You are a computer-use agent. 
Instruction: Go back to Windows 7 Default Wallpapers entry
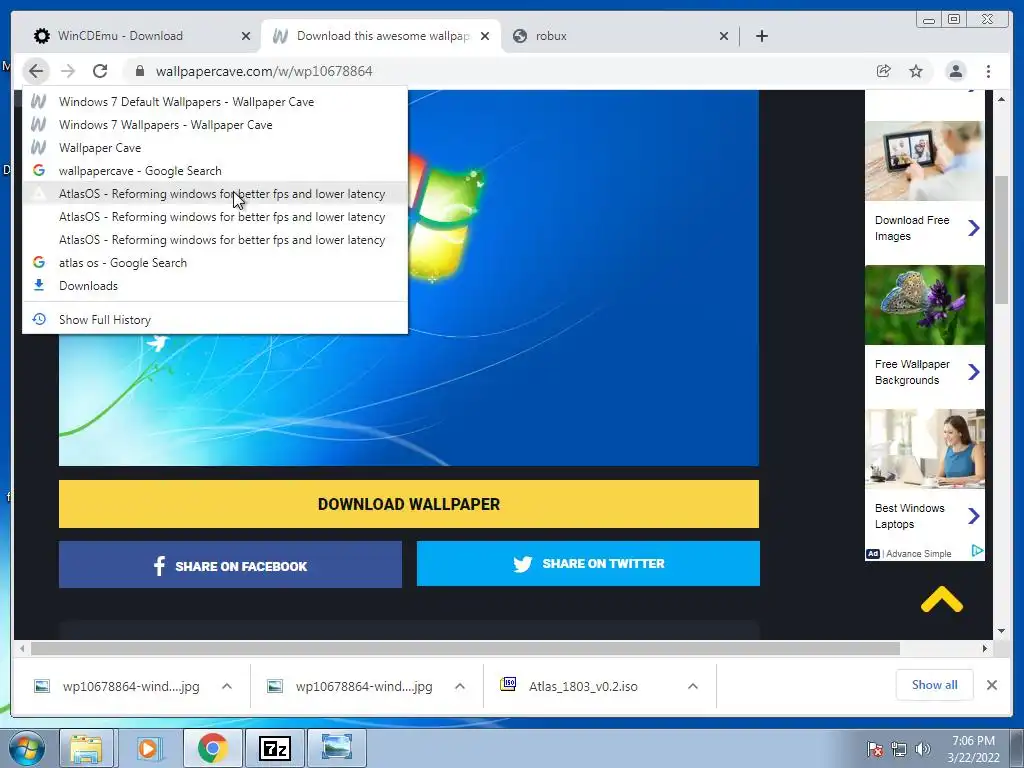pyautogui.click(x=215, y=102)
